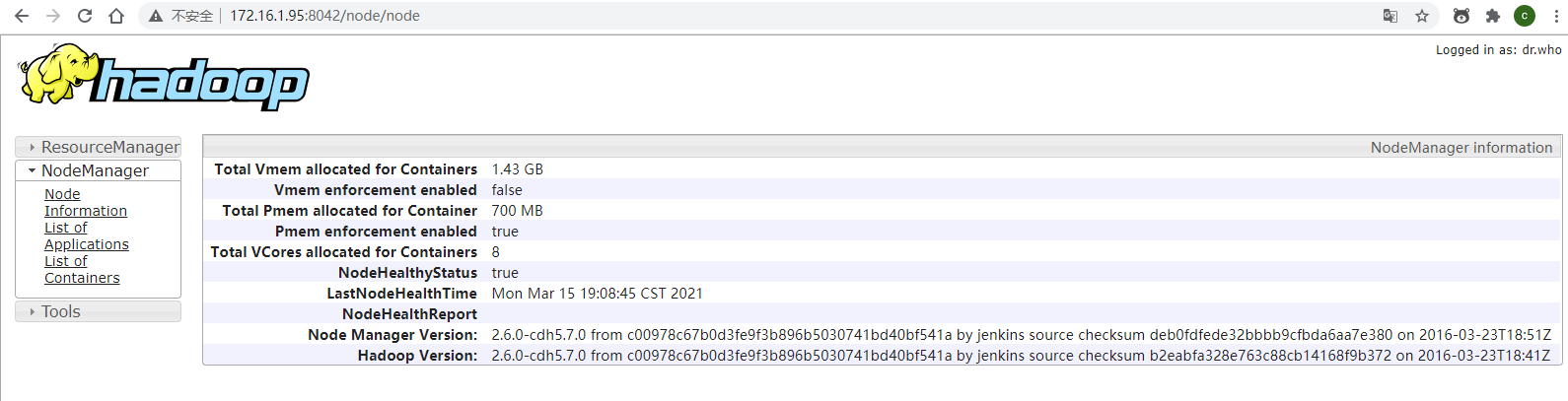
Task: Open the Node Information link
Action: [85, 203]
